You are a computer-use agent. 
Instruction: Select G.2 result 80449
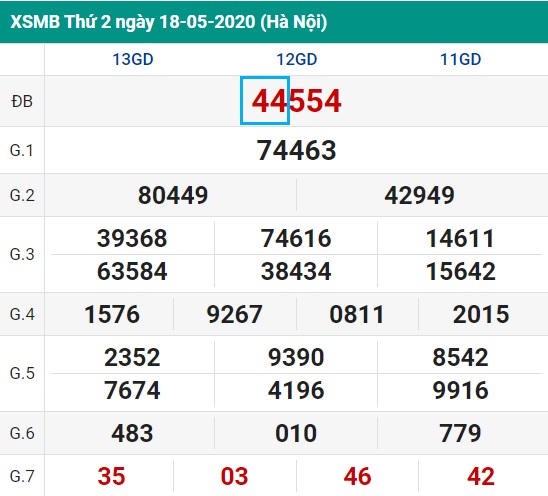point(173,195)
